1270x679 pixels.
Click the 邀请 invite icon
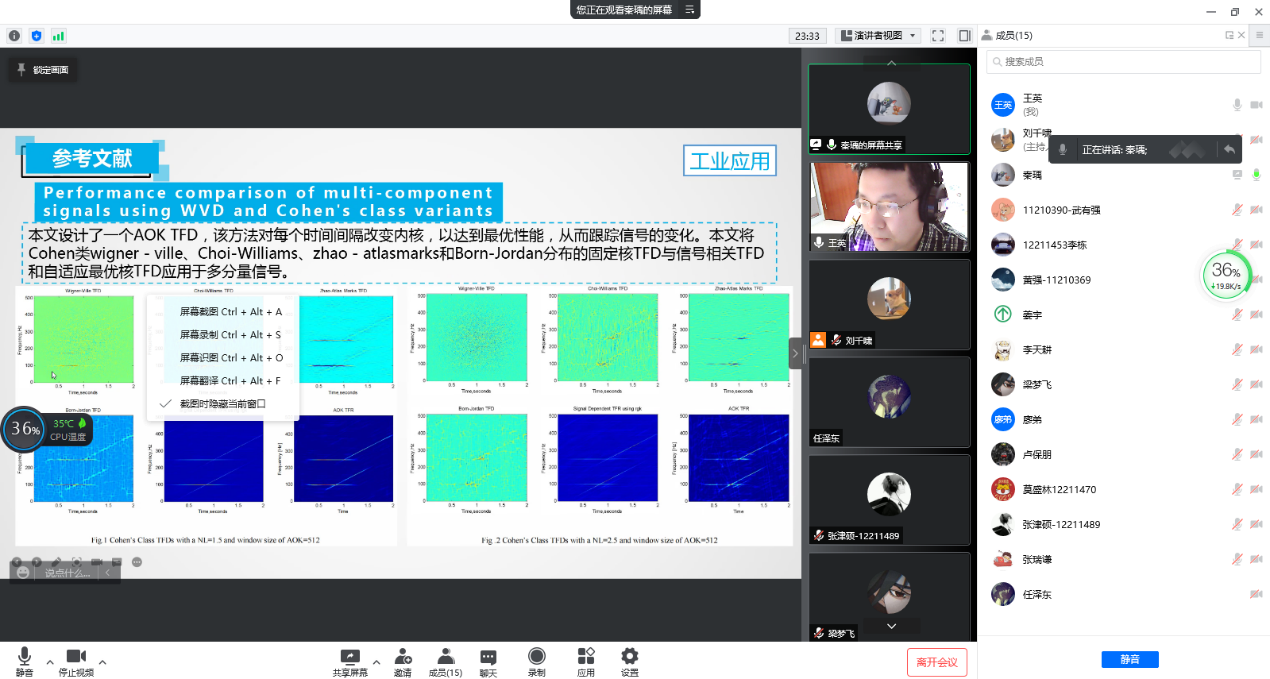(402, 660)
